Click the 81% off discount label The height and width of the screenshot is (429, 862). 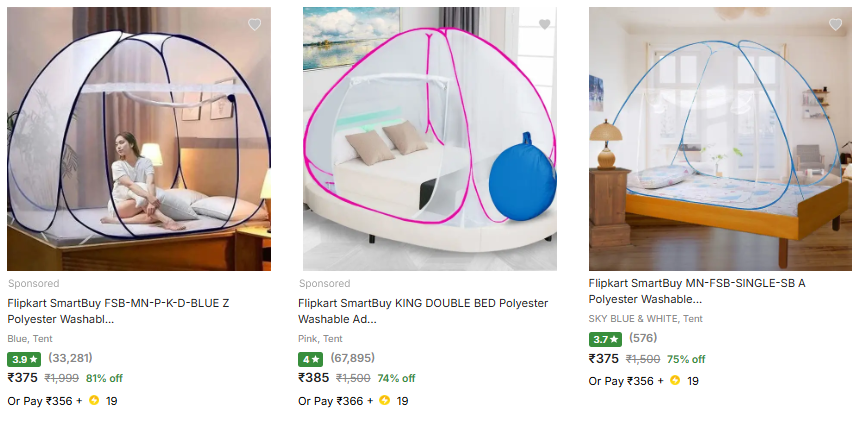104,378
